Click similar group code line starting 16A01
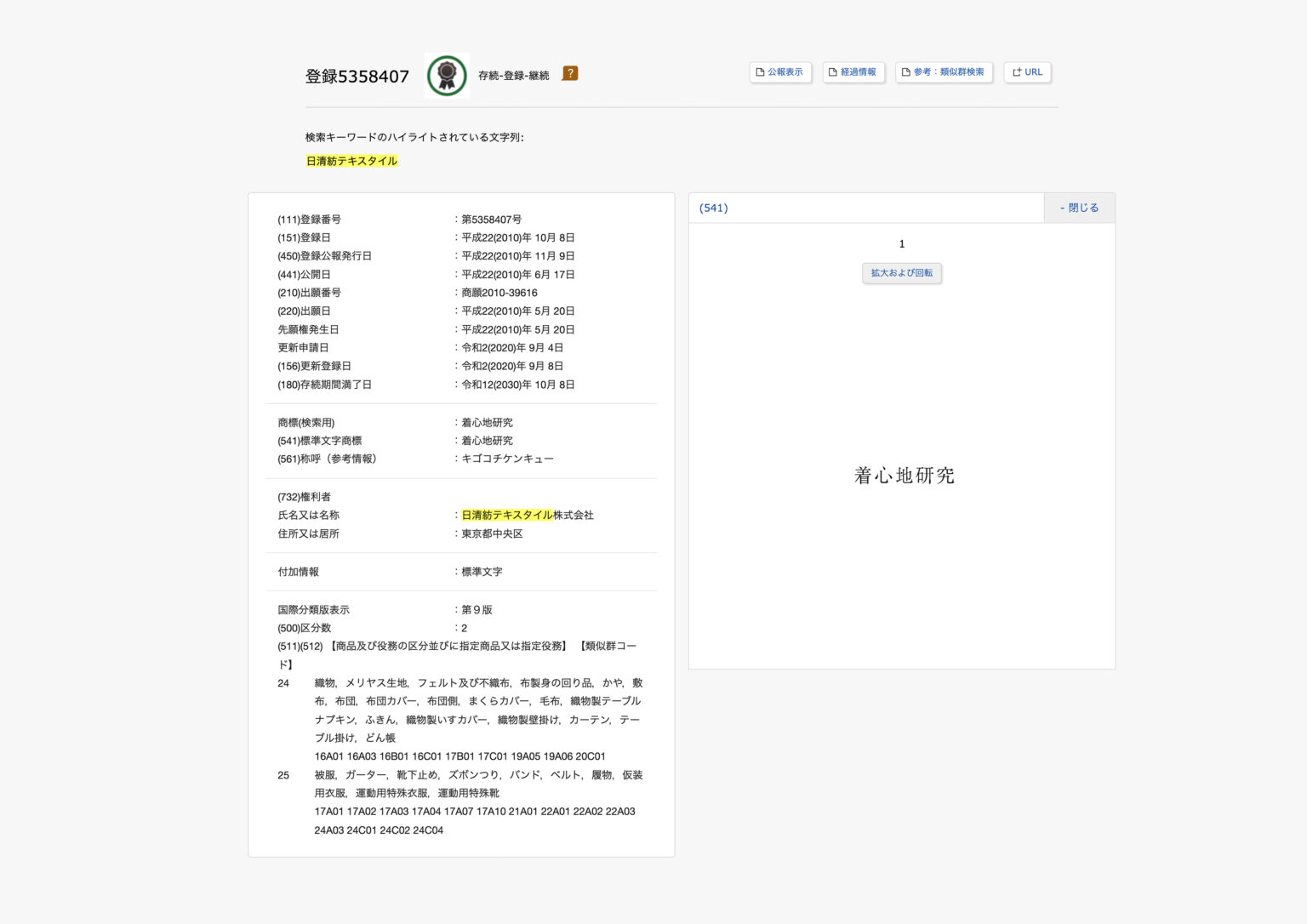Image resolution: width=1307 pixels, height=924 pixels. click(459, 756)
